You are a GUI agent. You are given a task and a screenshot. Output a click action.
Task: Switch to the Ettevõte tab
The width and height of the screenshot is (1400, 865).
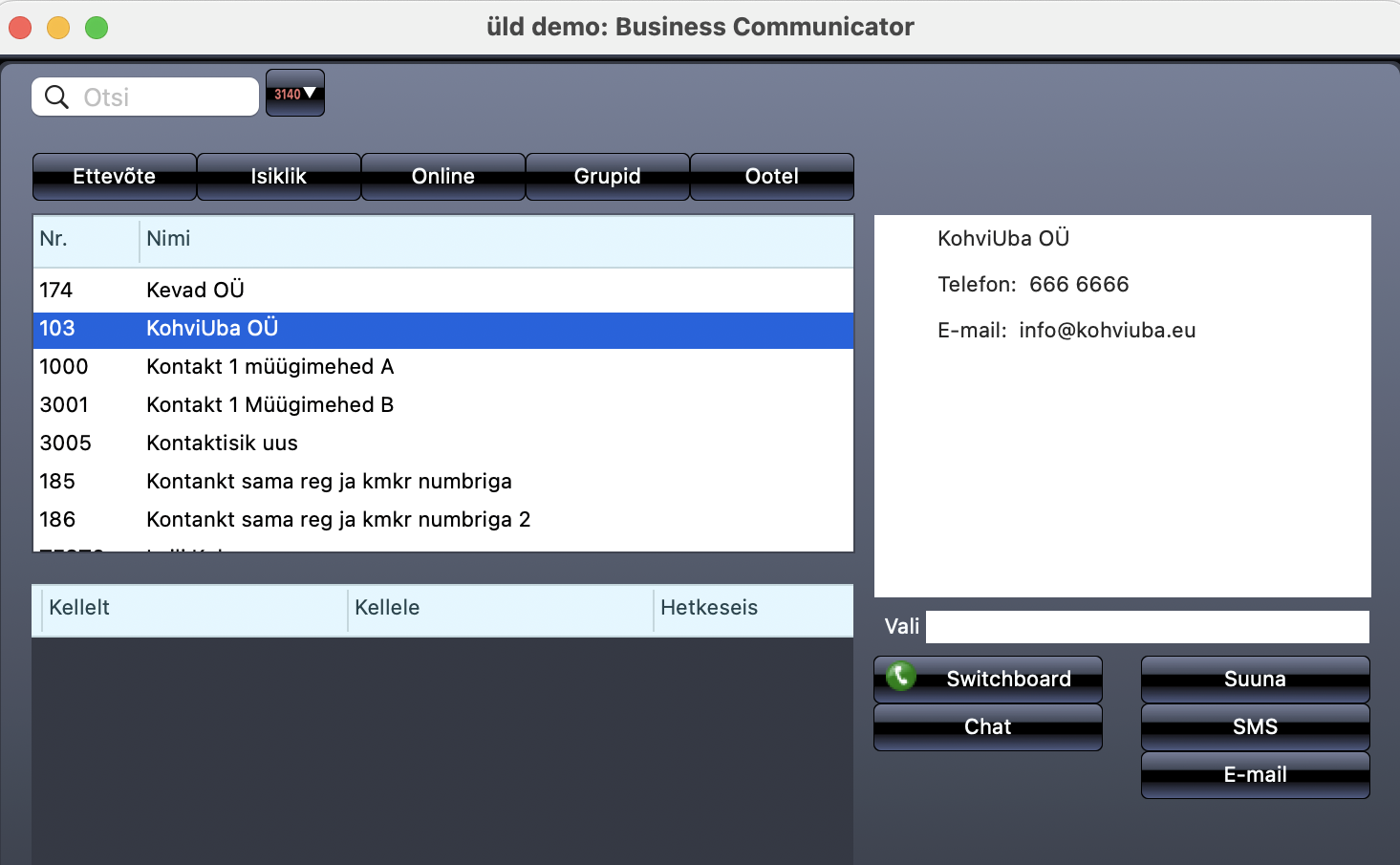[x=115, y=177]
